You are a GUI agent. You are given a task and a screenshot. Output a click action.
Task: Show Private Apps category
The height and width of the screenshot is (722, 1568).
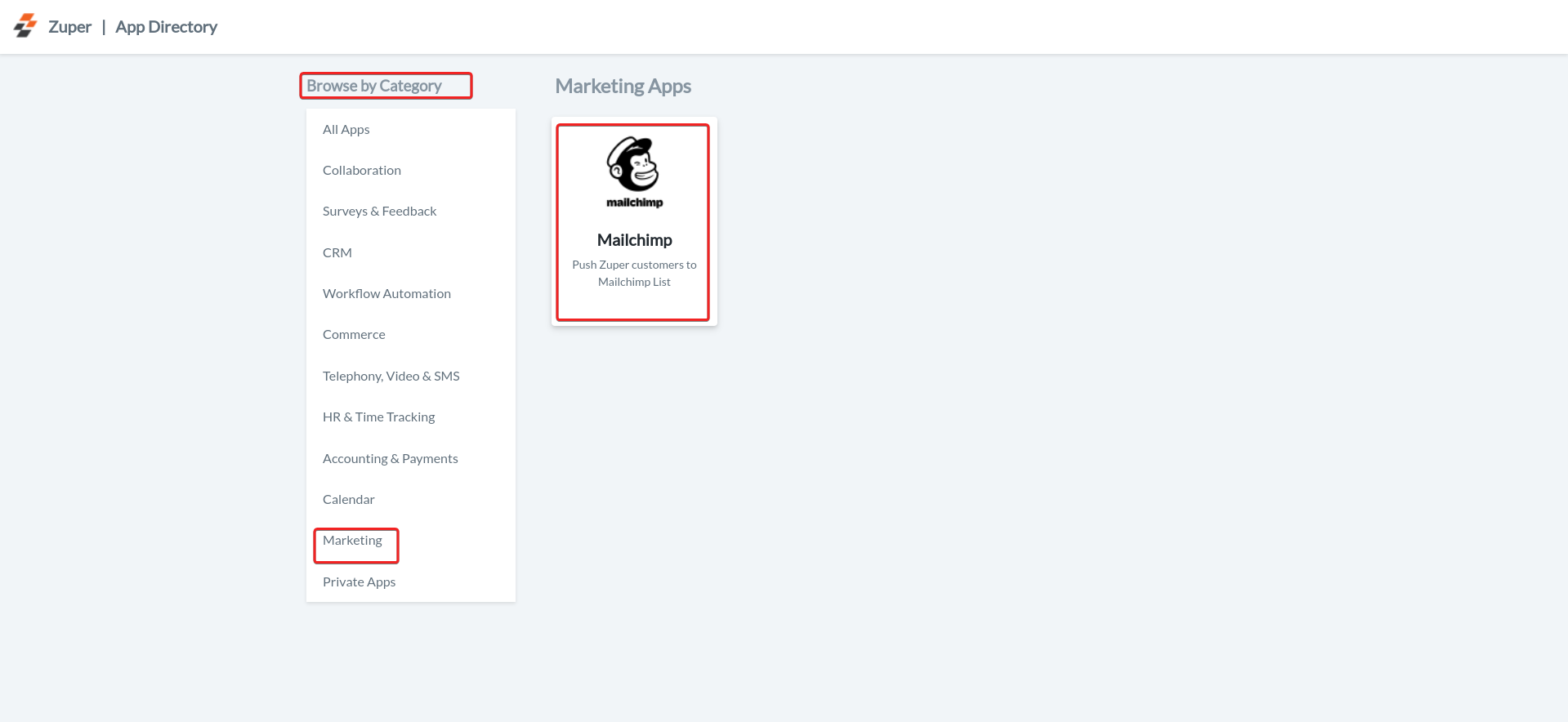click(359, 582)
